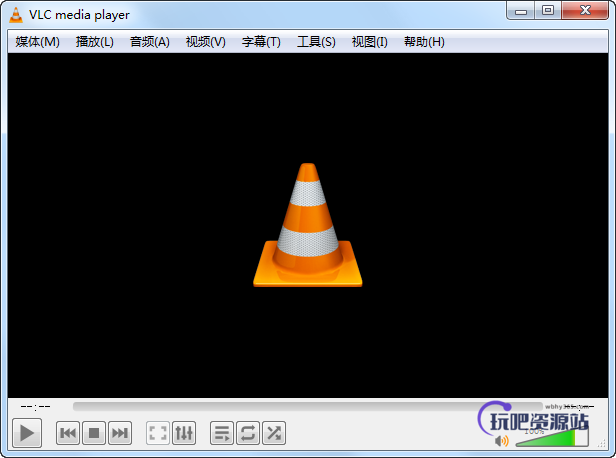Open the 字幕(T) menu
This screenshot has height=458, width=616.
(x=261, y=42)
